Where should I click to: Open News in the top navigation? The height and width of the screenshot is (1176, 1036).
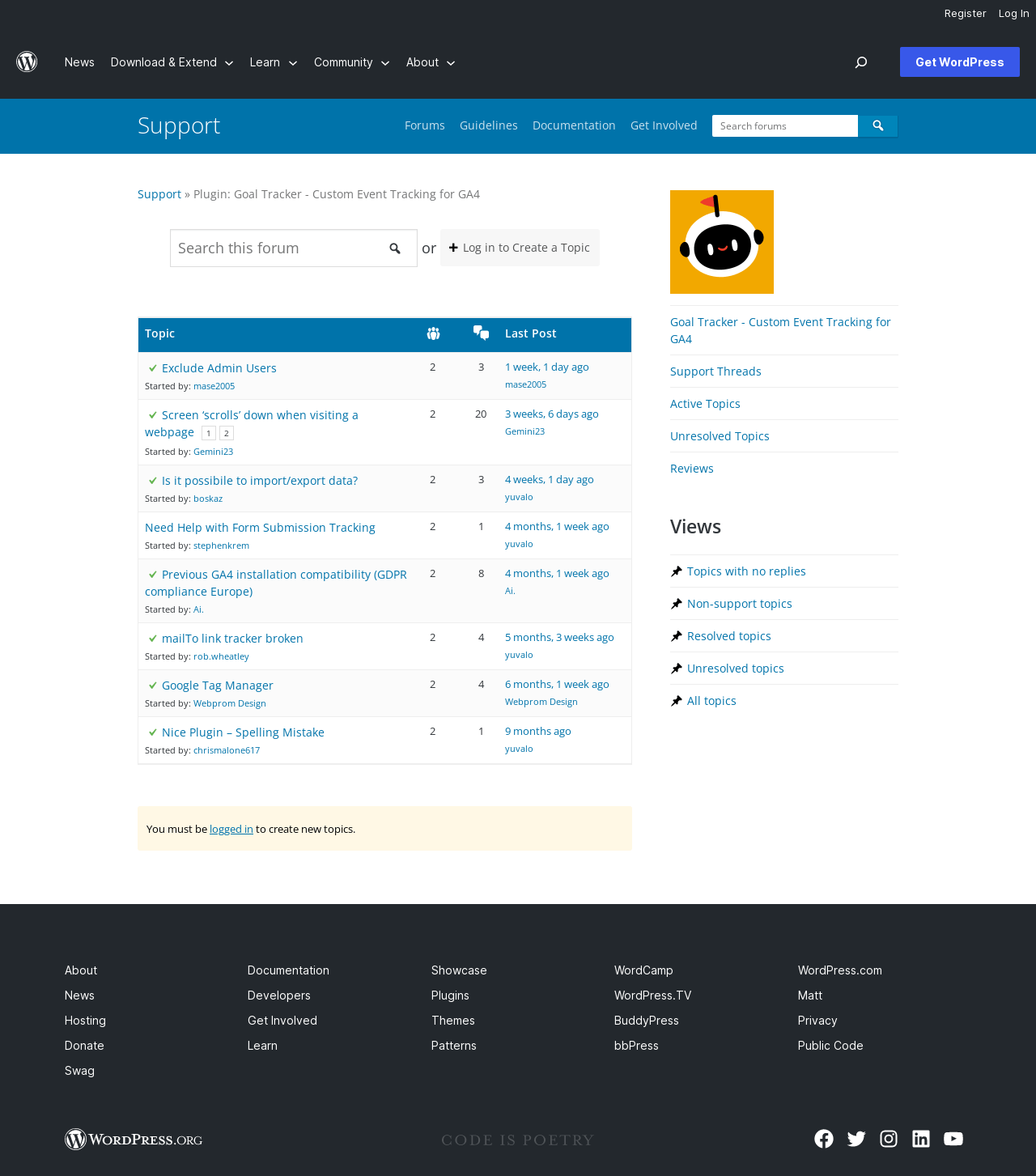79,62
